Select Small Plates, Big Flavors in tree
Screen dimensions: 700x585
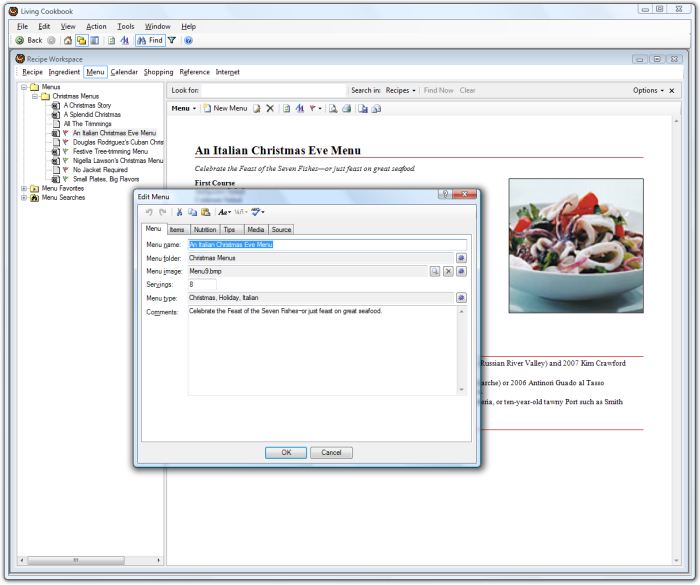pyautogui.click(x=106, y=180)
